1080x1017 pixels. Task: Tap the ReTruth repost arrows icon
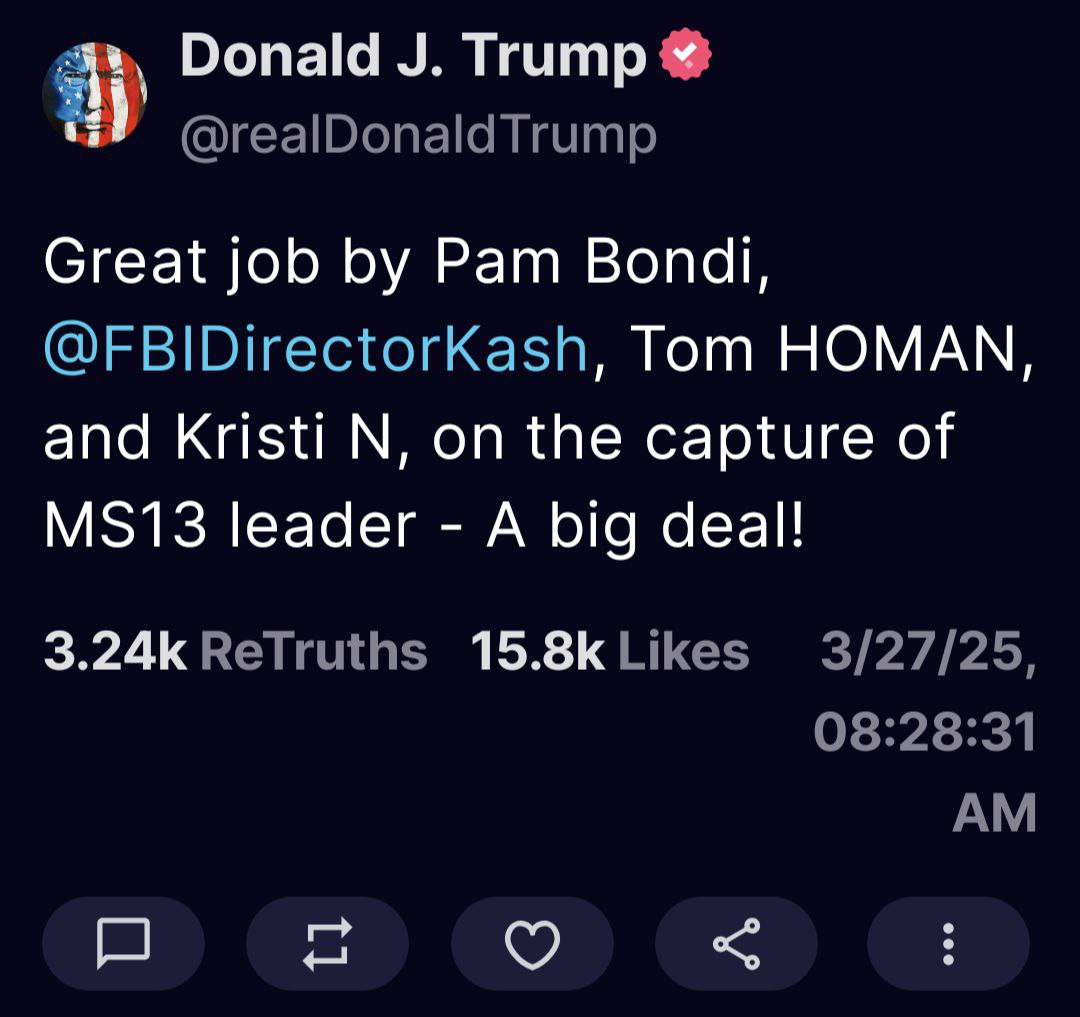pyautogui.click(x=327, y=943)
